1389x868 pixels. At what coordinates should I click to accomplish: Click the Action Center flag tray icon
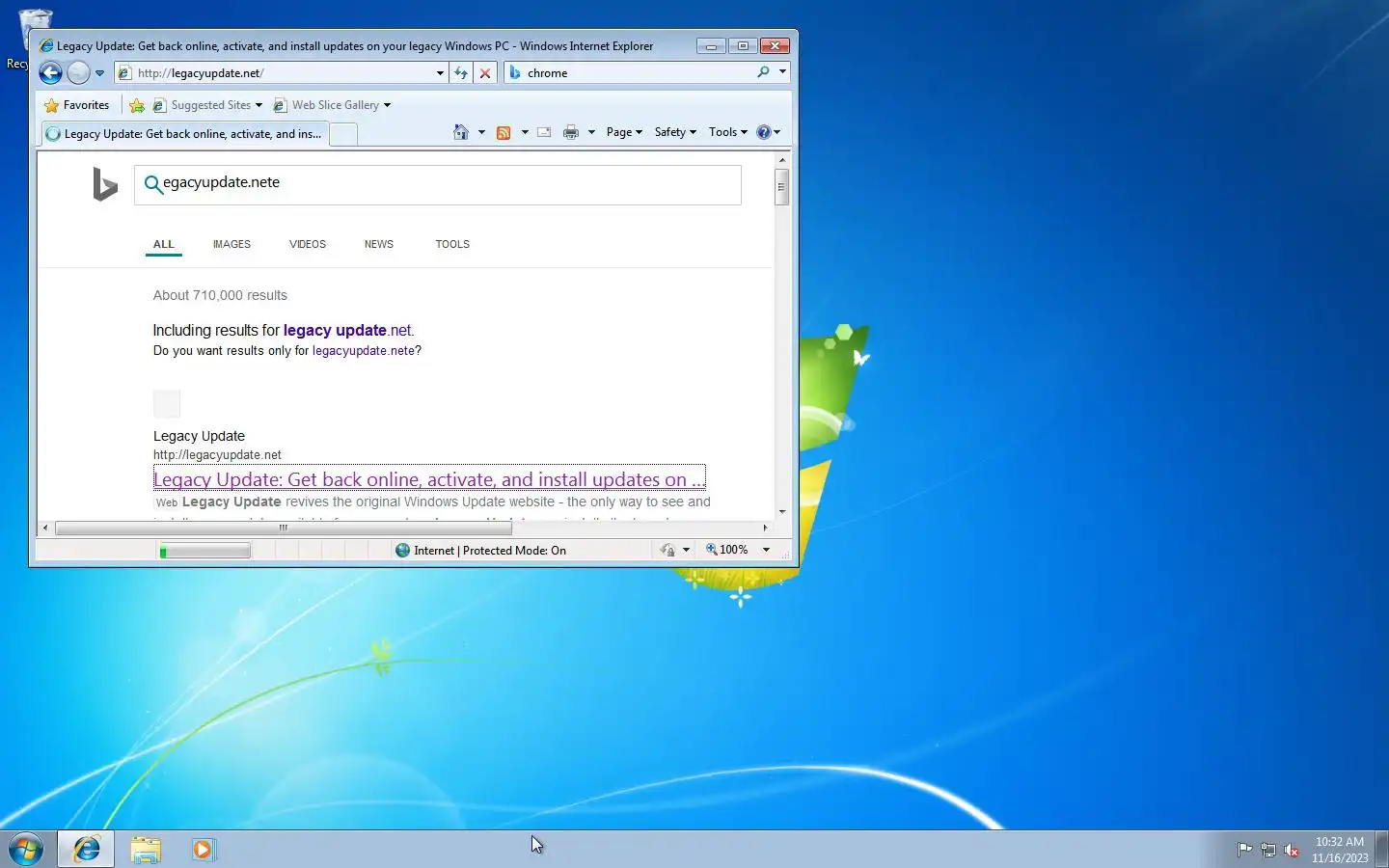coord(1244,850)
